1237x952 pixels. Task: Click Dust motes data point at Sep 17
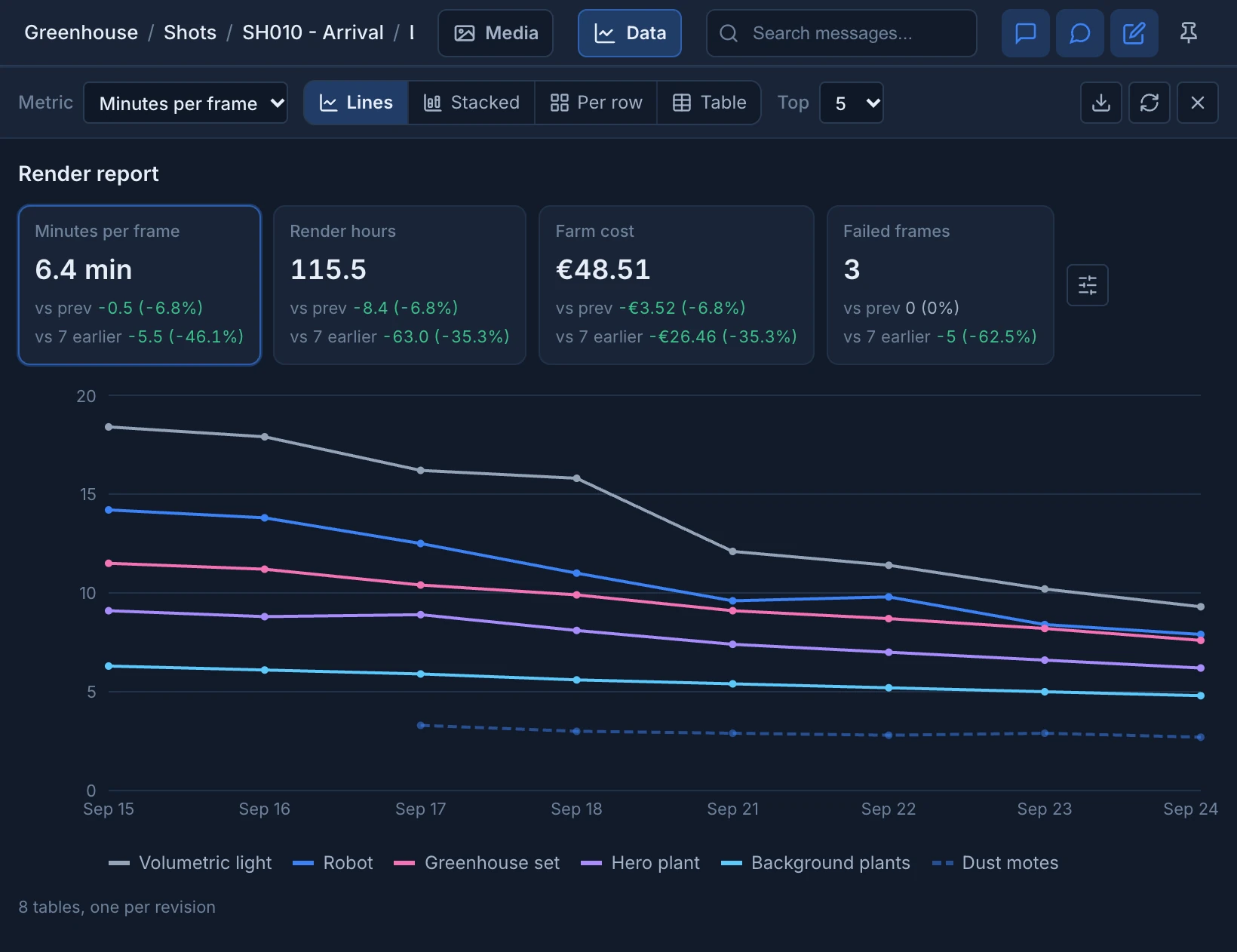point(421,726)
